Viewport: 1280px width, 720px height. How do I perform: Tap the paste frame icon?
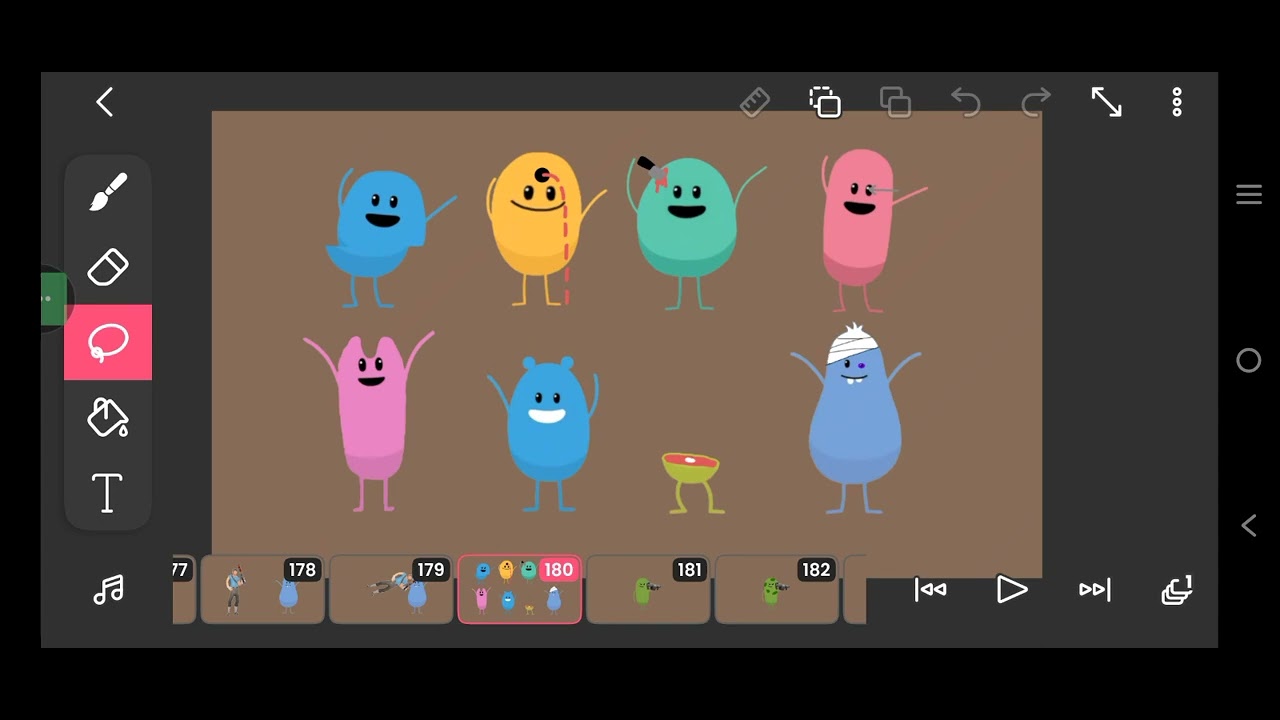tap(895, 102)
